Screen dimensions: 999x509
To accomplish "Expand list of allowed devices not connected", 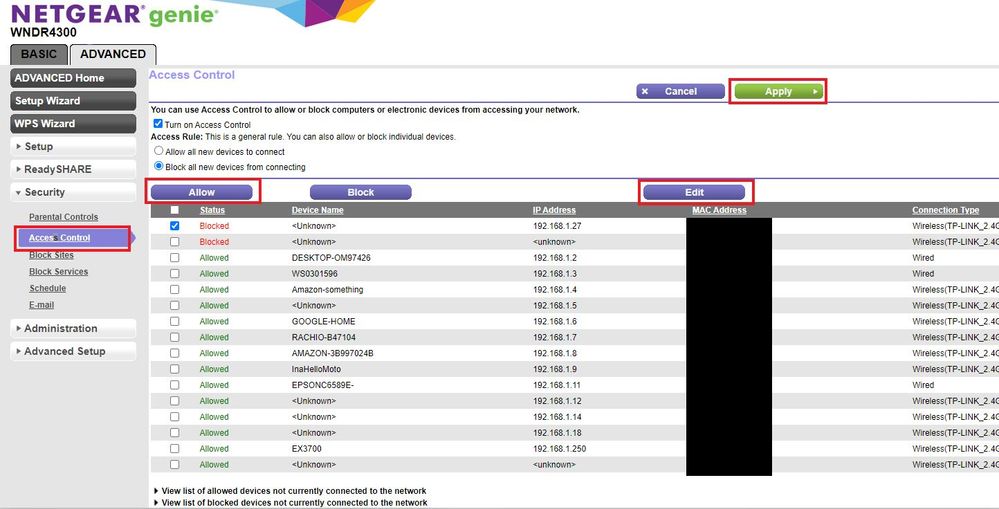I will [291, 491].
